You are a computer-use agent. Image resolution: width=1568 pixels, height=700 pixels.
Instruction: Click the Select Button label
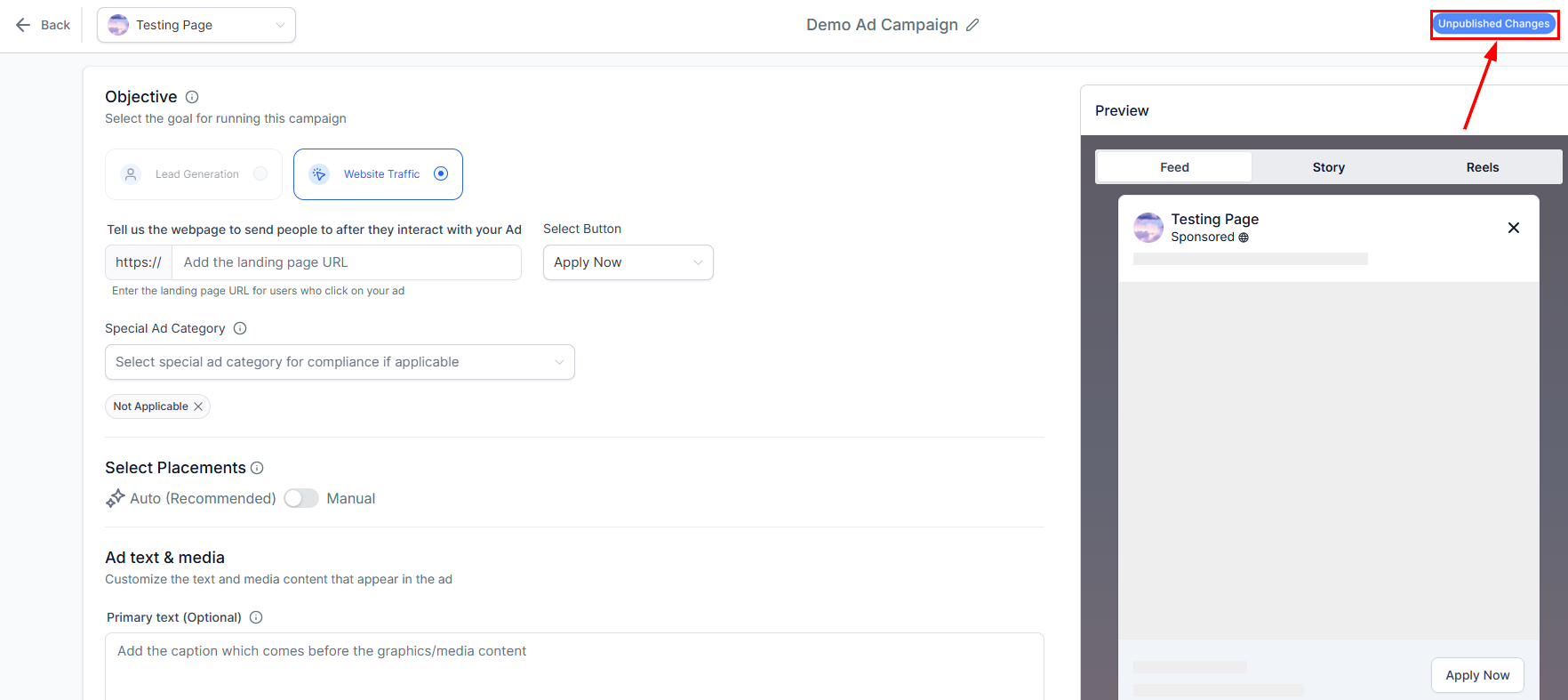(x=582, y=229)
